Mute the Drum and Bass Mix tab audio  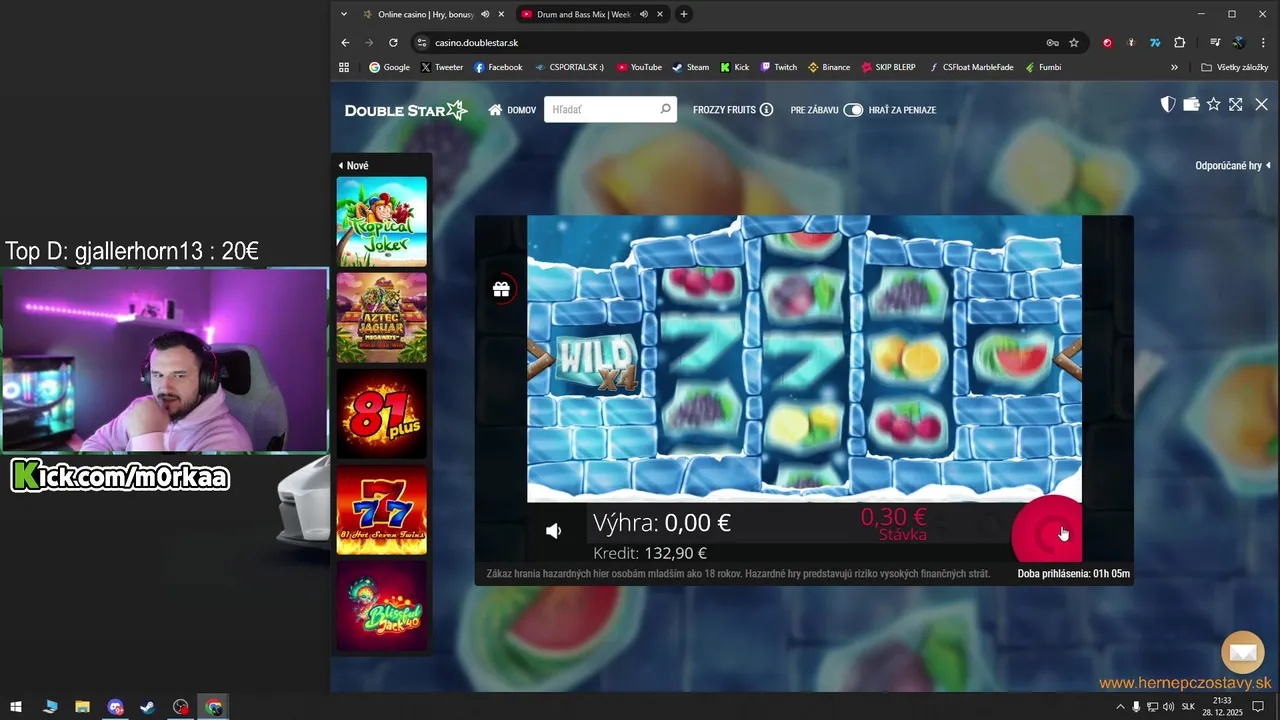(x=644, y=15)
